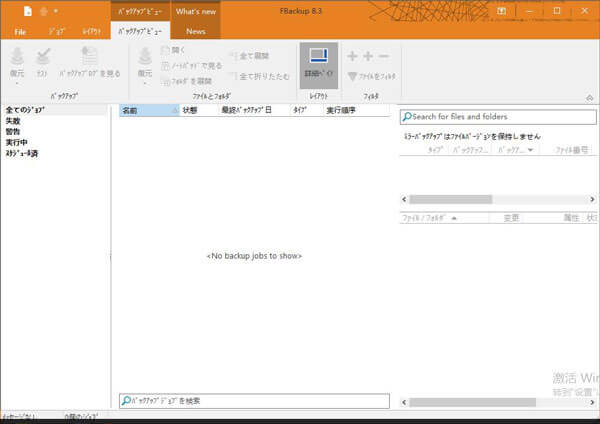Click the 0個のジョブ status bar text
Screen dimensions: 600x424
point(81,416)
